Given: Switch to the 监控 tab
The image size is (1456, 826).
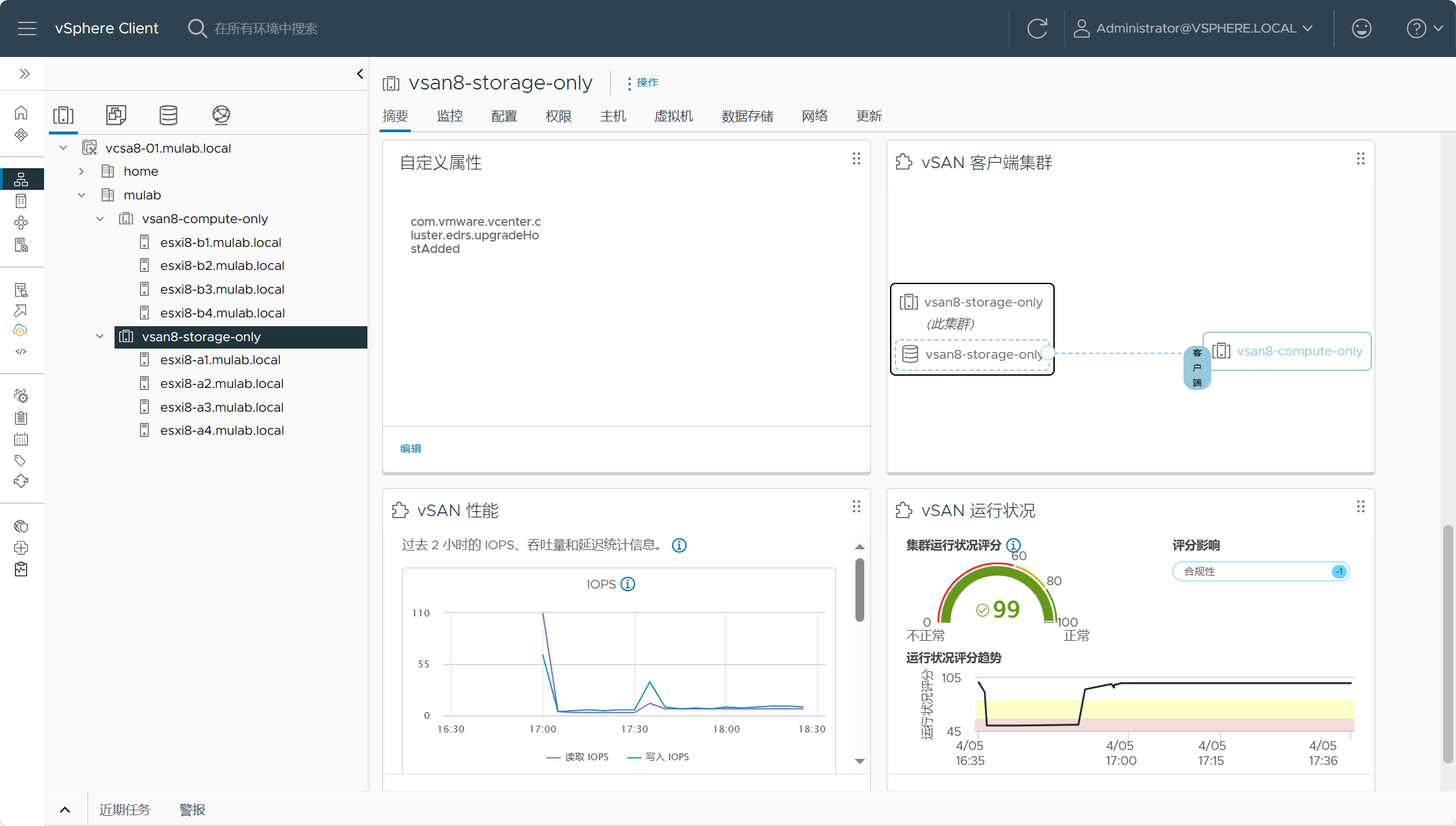Looking at the screenshot, I should (x=450, y=116).
